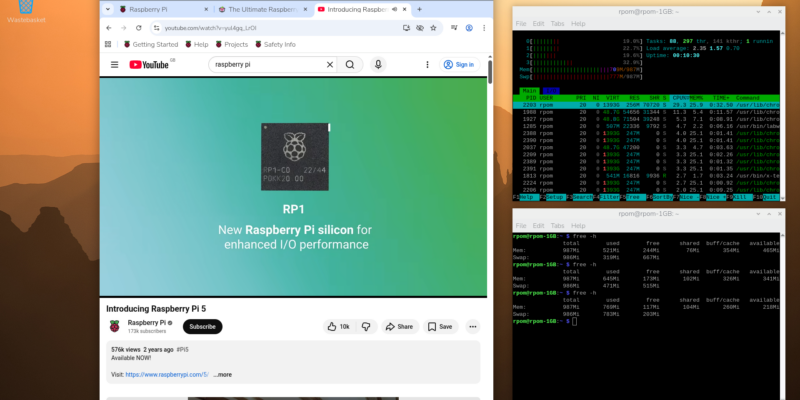Viewport: 800px width, 400px height.
Task: Clear the raspberry pi search query
Action: pos(330,64)
